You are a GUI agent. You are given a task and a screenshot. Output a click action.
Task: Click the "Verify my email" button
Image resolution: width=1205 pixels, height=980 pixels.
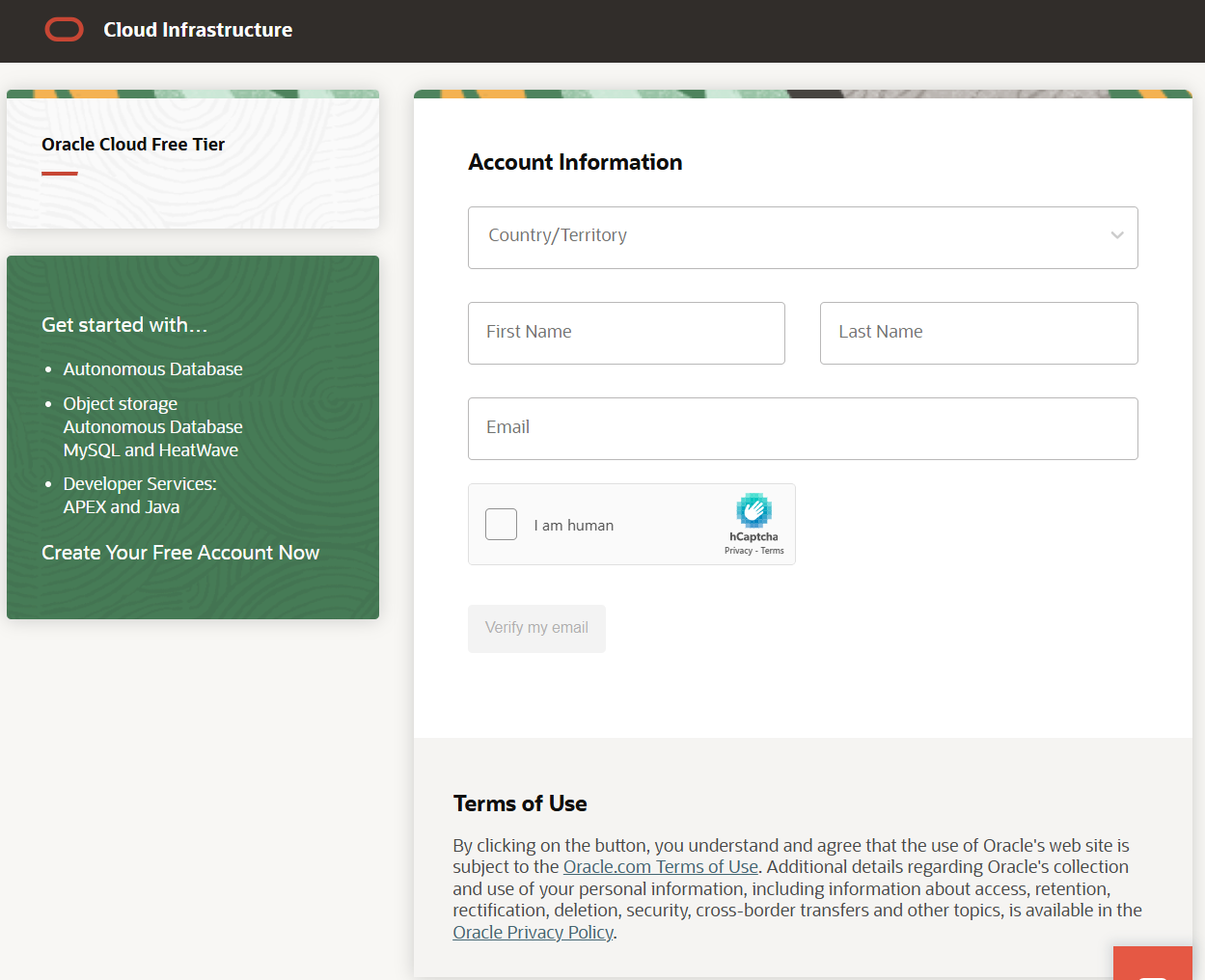536,628
